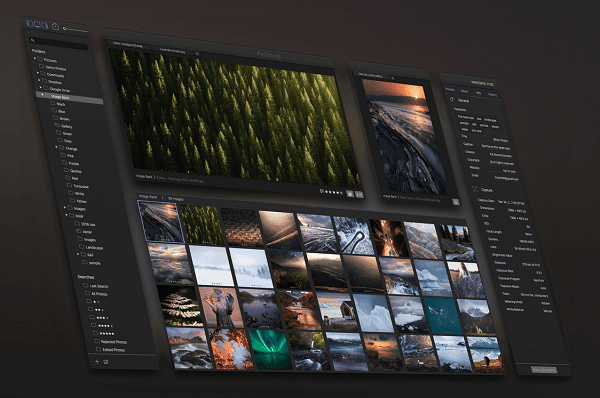
Task: Switch to the Details tab in right panel
Action: click(450, 90)
